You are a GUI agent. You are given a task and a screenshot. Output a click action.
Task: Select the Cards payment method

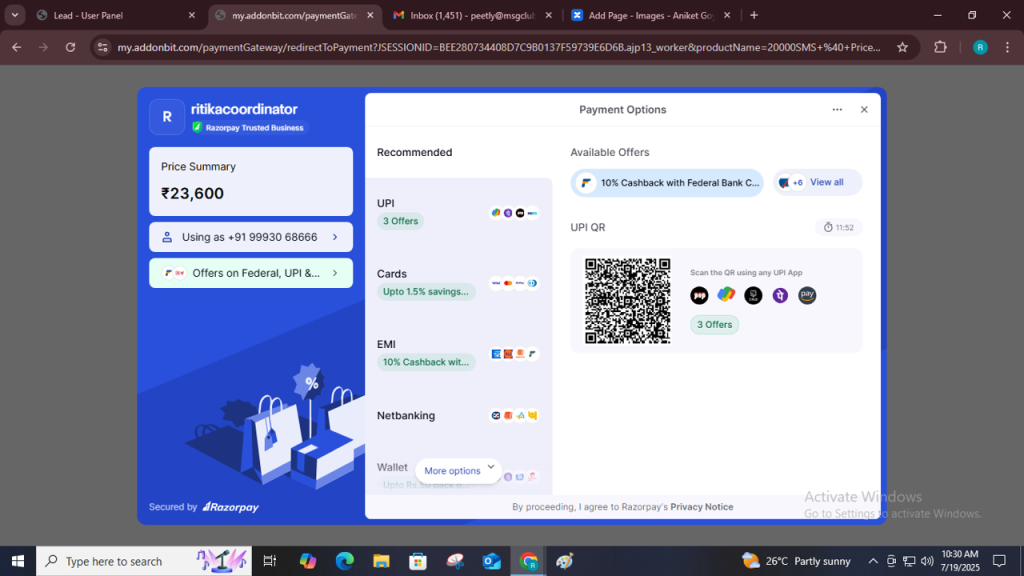tap(458, 283)
